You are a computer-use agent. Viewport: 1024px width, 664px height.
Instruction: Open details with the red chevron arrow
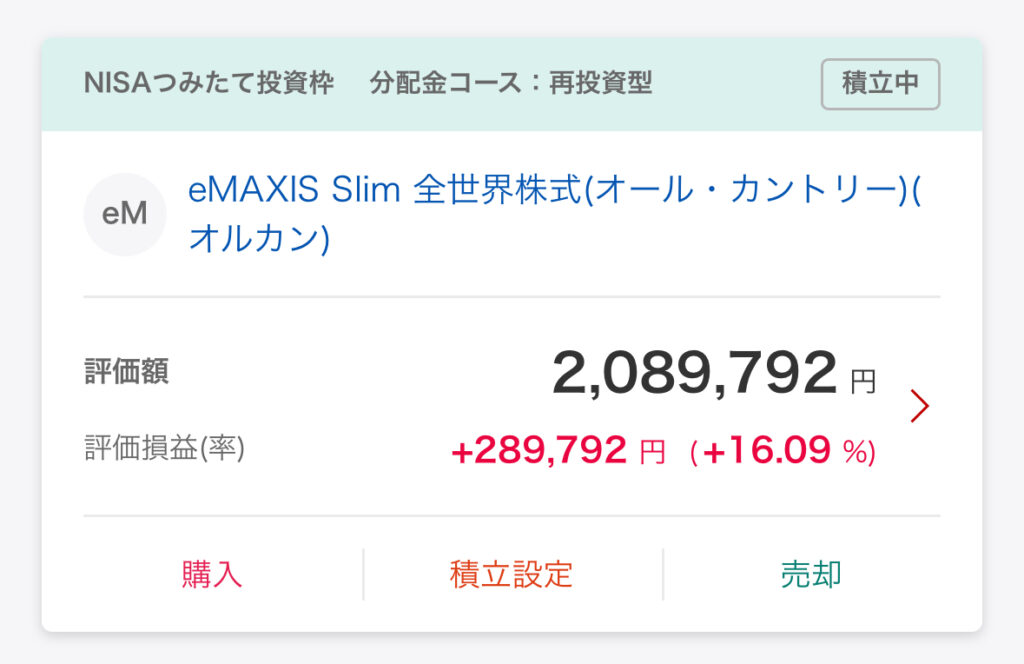tap(920, 405)
